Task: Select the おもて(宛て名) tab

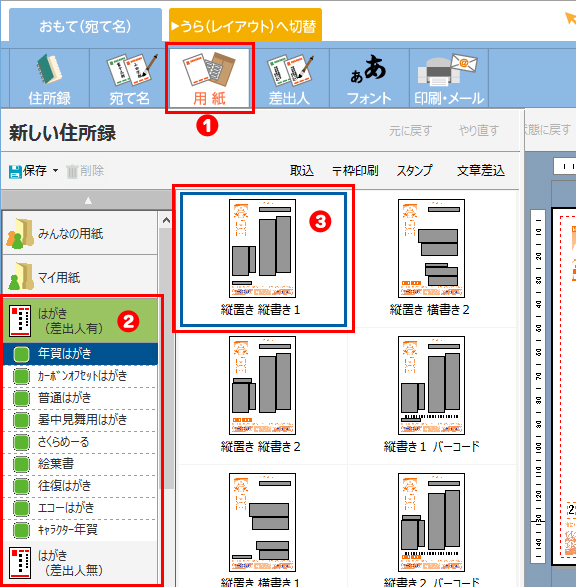Action: point(85,26)
